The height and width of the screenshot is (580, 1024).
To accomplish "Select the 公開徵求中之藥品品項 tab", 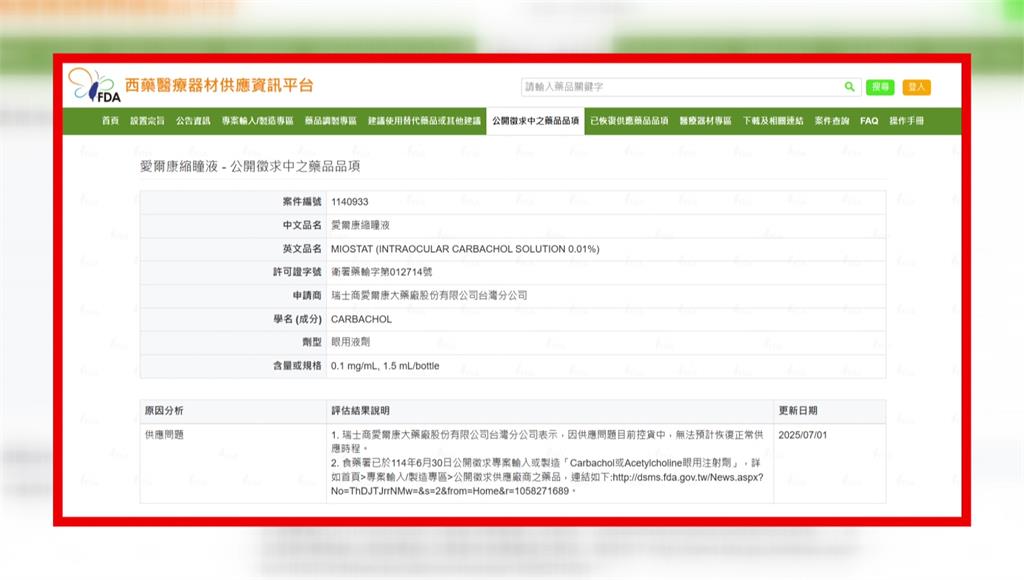I will 536,121.
